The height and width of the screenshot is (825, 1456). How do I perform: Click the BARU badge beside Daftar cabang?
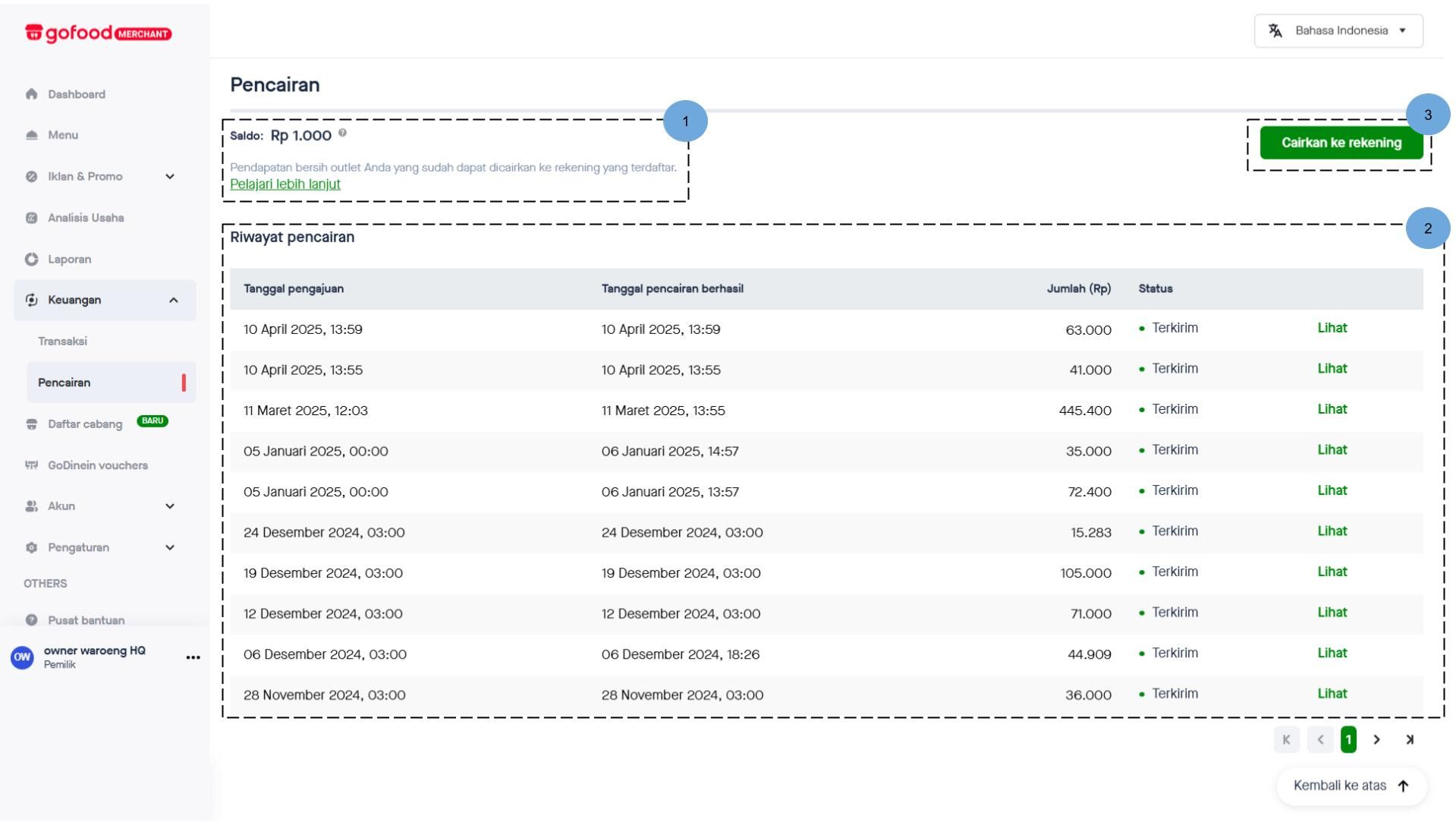pyautogui.click(x=153, y=421)
